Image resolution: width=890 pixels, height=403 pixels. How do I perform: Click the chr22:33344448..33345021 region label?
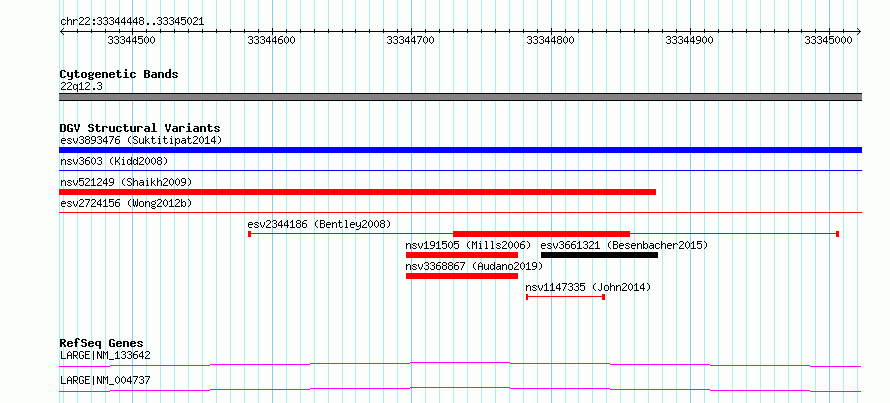tap(132, 22)
